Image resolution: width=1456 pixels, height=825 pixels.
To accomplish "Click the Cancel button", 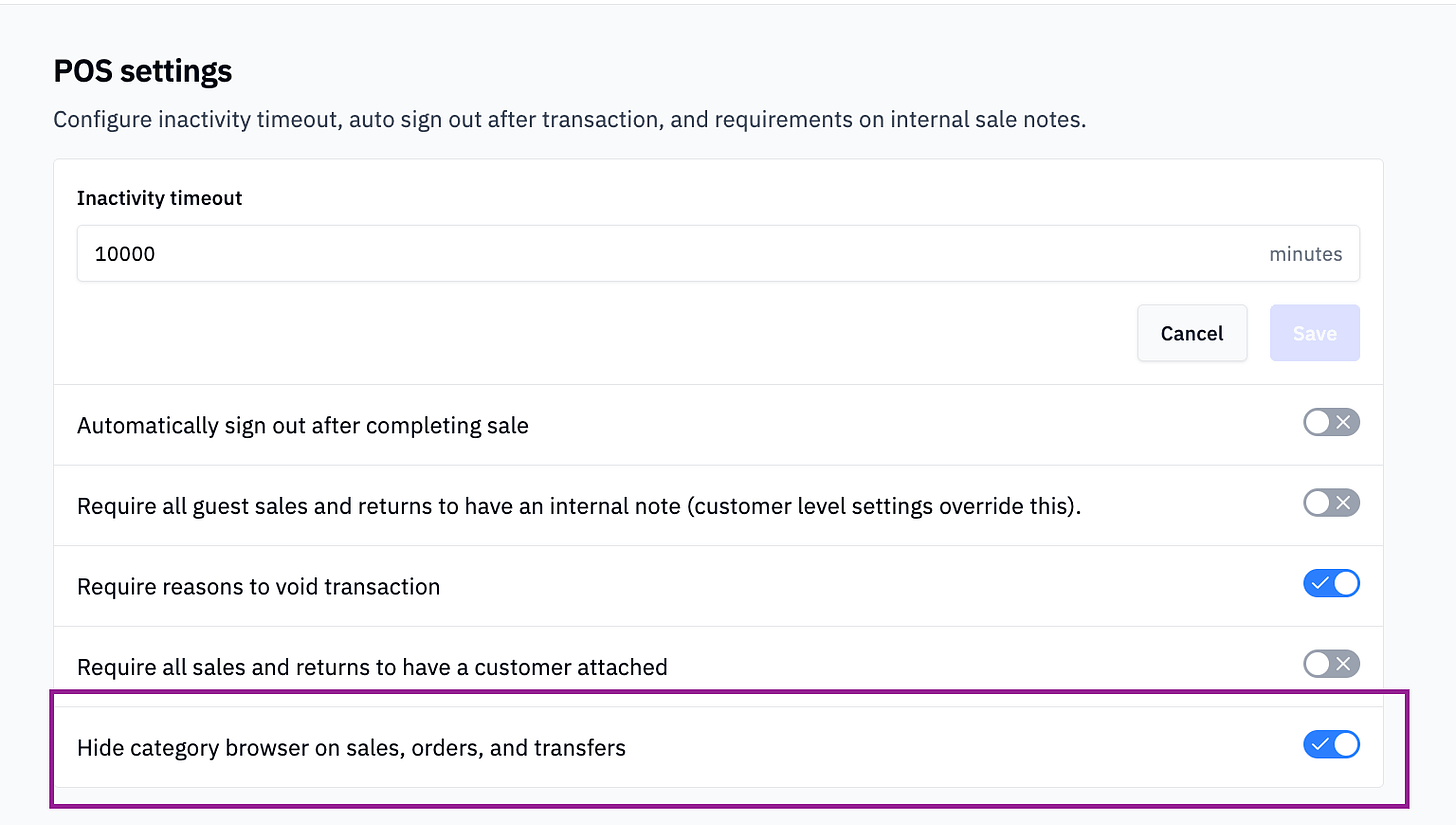I will [1192, 333].
